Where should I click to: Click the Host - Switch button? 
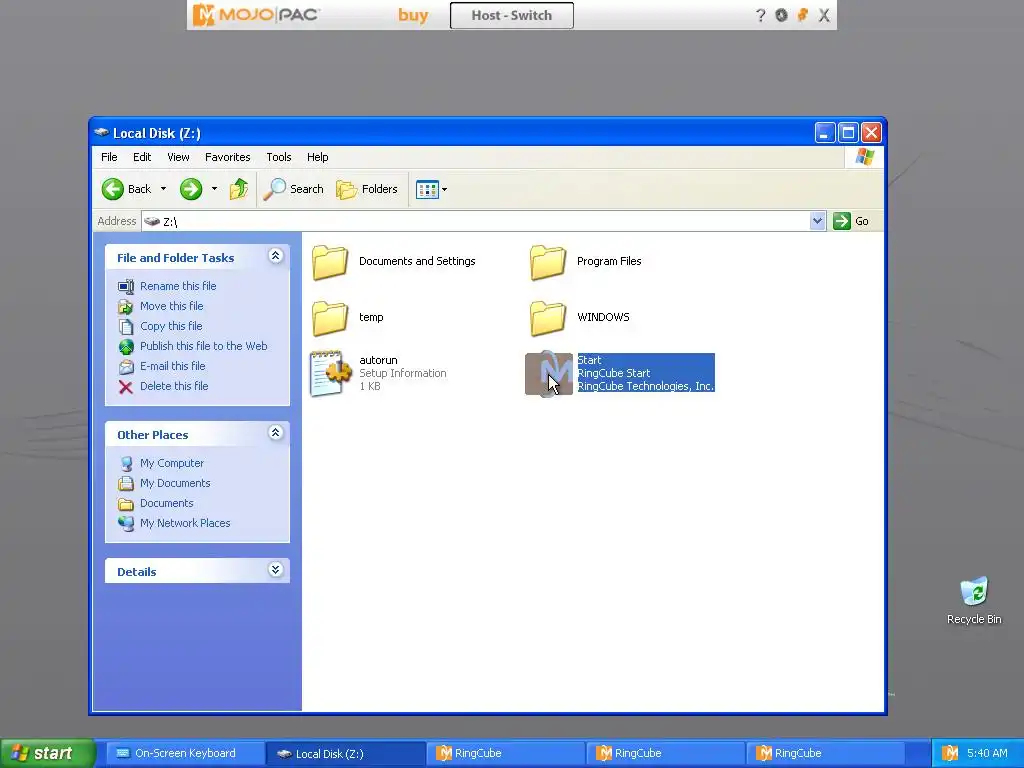pos(511,16)
